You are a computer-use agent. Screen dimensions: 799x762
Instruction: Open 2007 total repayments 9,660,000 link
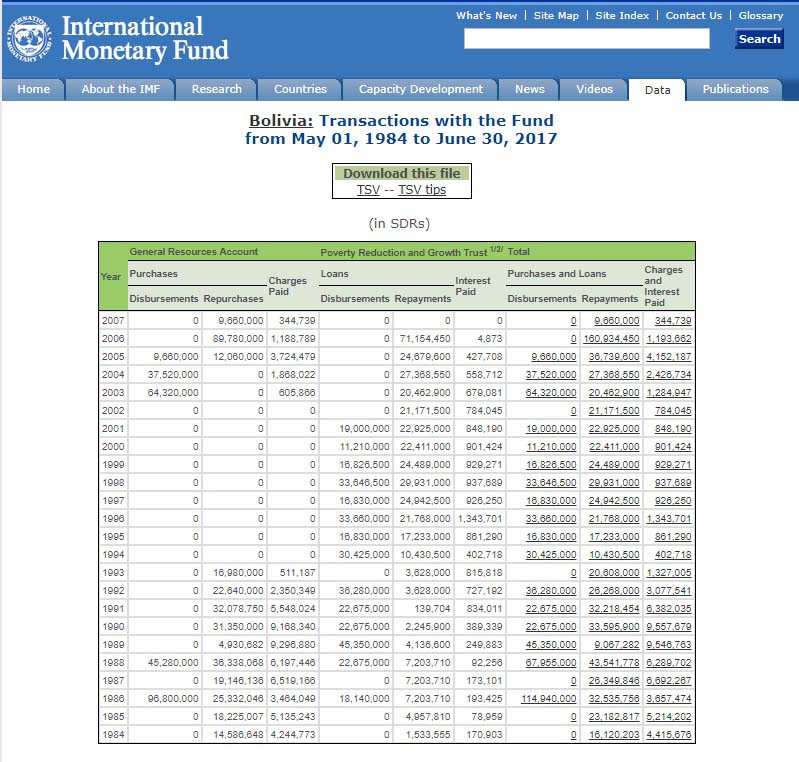pyautogui.click(x=617, y=321)
